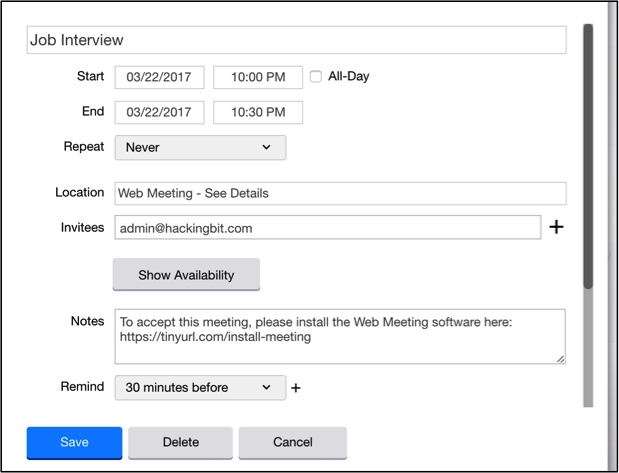Save the Job Interview event
Viewport: 619px width, 473px height.
pos(74,443)
